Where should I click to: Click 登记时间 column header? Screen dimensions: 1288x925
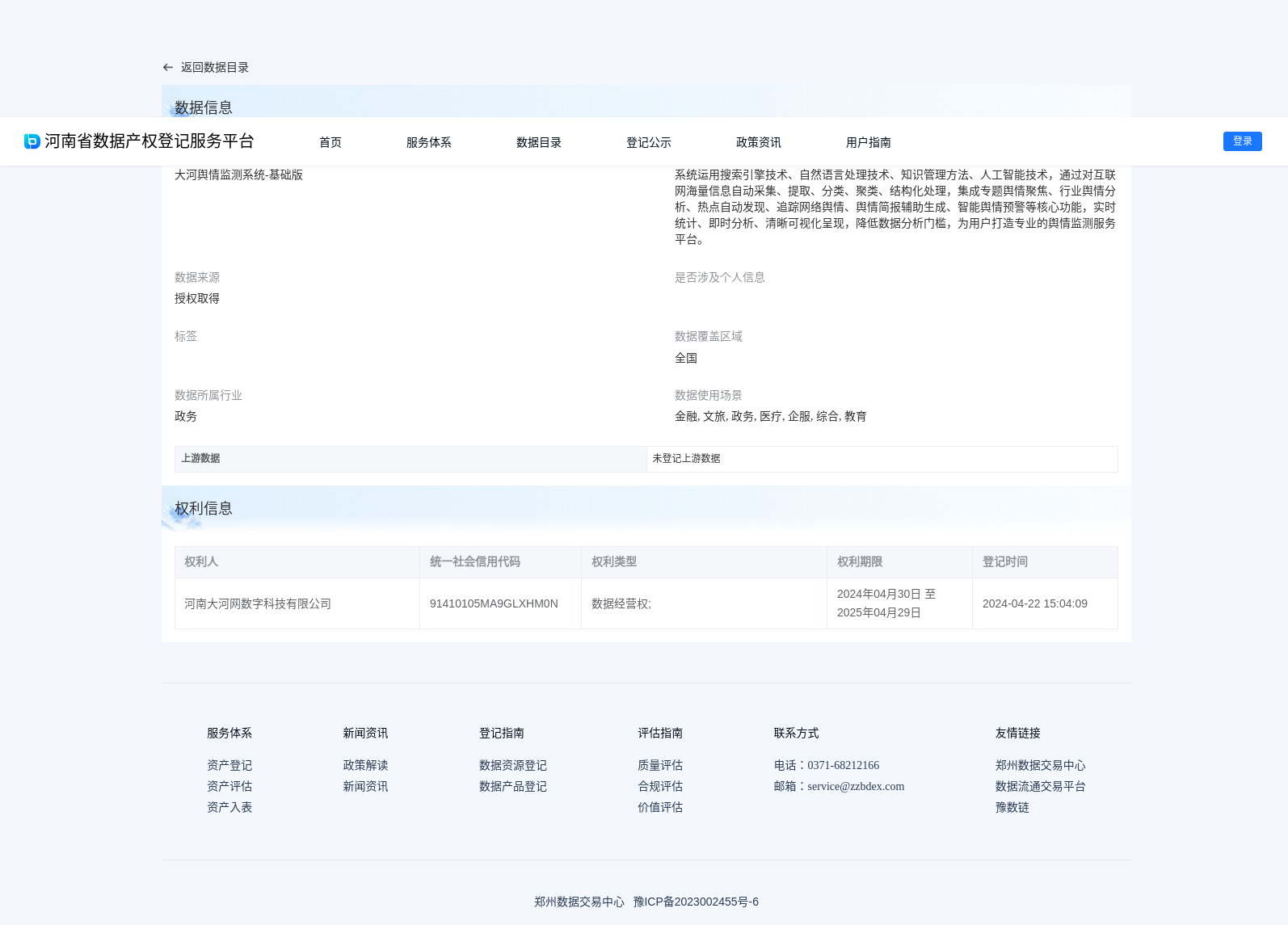(x=1046, y=562)
